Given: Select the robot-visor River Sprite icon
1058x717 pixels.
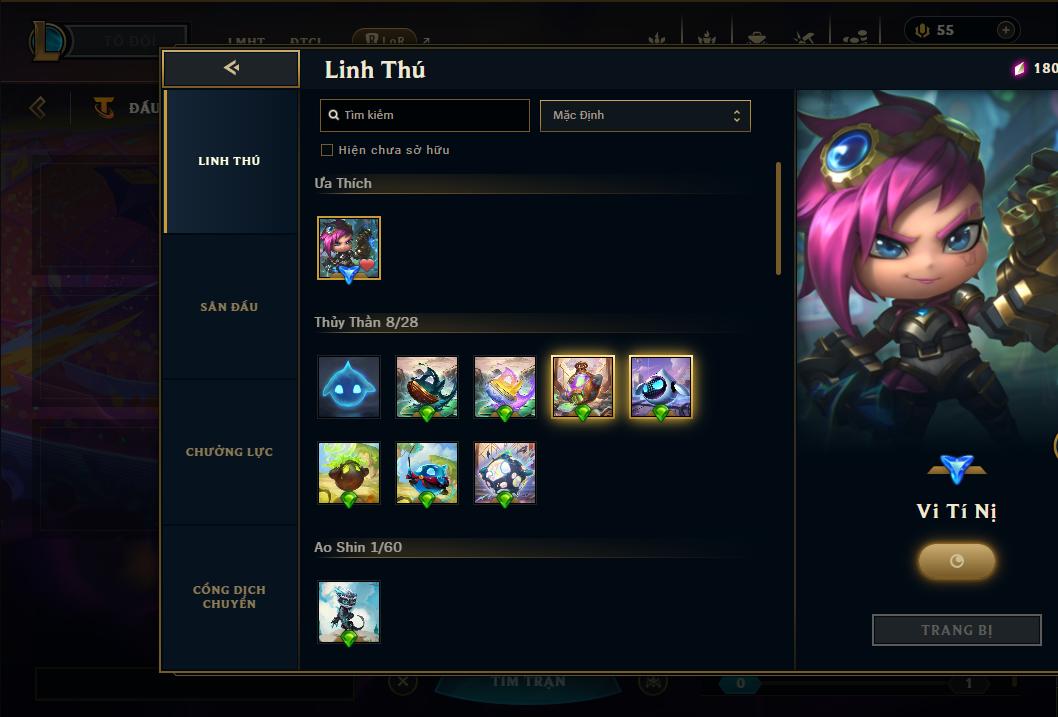Looking at the screenshot, I should click(x=661, y=386).
